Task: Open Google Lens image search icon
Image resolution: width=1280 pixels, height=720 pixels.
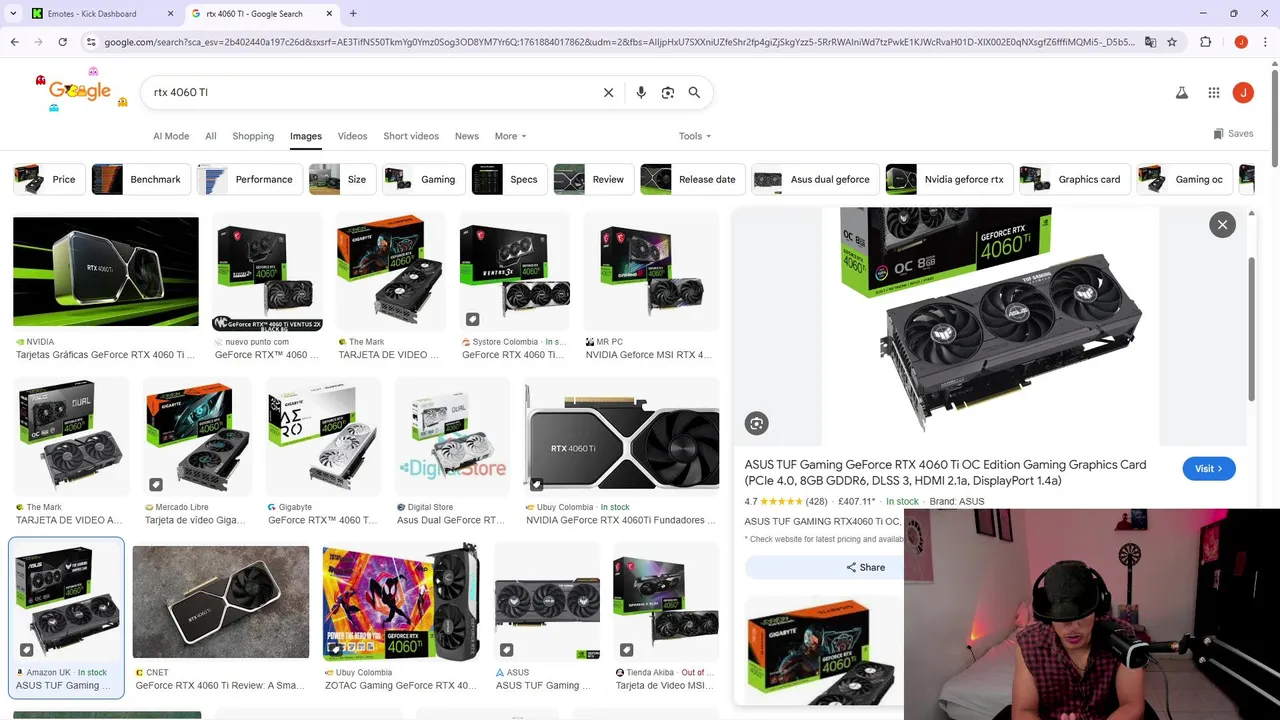Action: pyautogui.click(x=668, y=92)
